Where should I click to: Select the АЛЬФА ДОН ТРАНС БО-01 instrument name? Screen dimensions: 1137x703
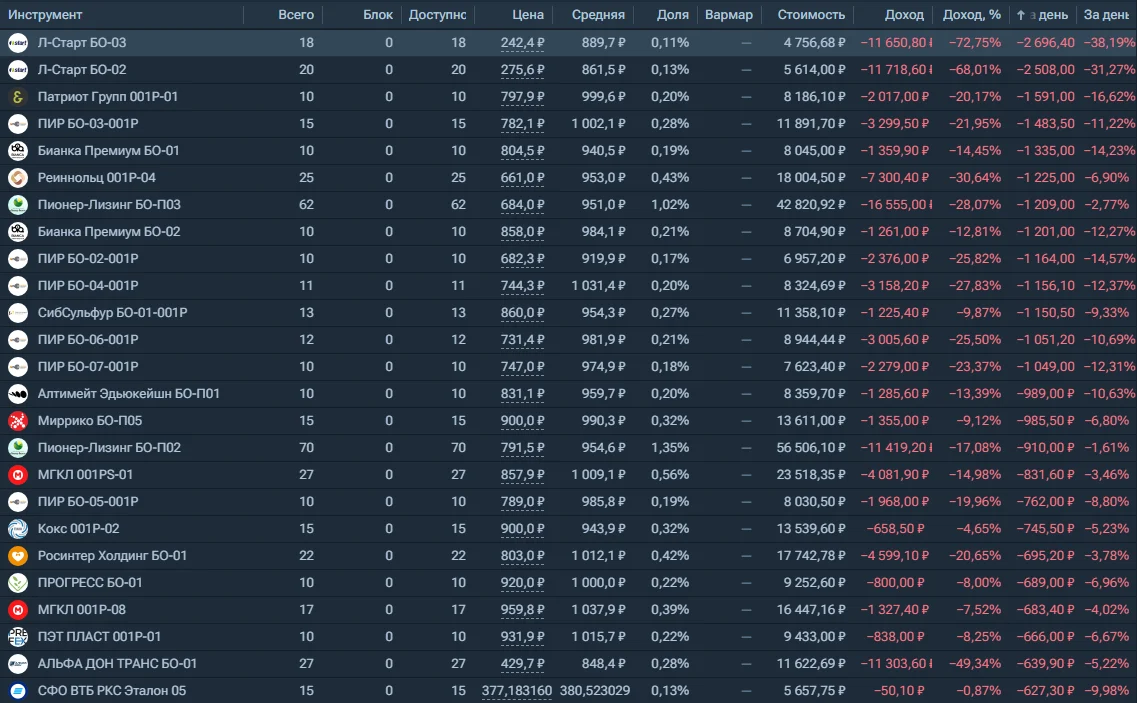(117, 664)
